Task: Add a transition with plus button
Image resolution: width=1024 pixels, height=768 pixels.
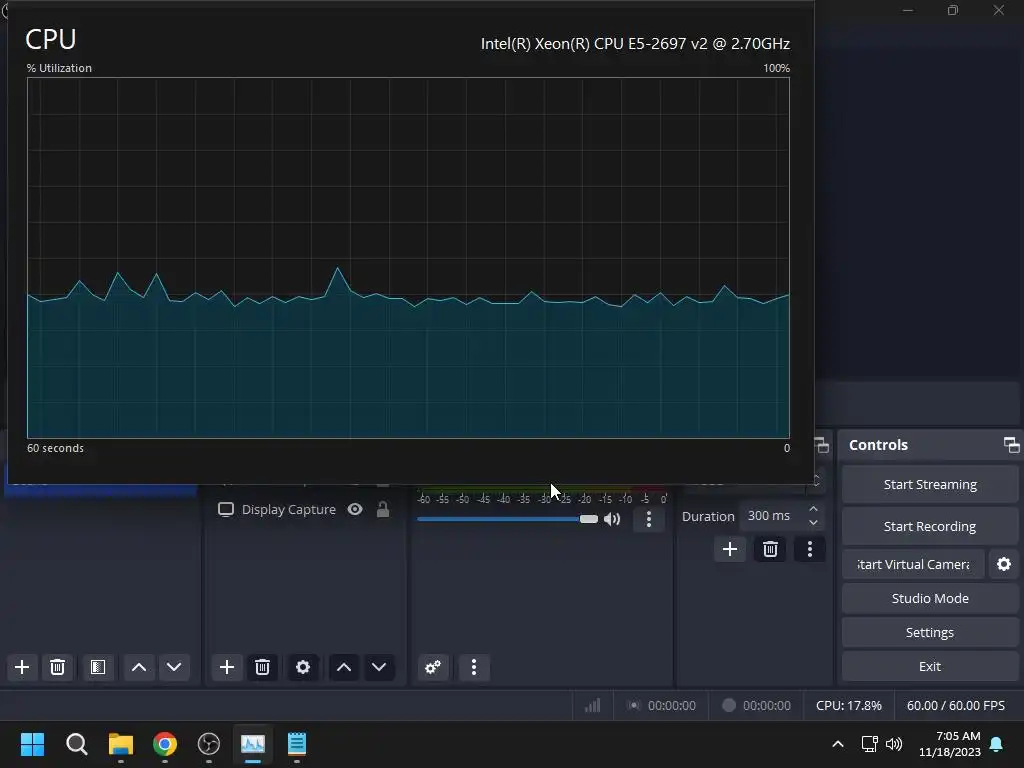Action: 730,549
